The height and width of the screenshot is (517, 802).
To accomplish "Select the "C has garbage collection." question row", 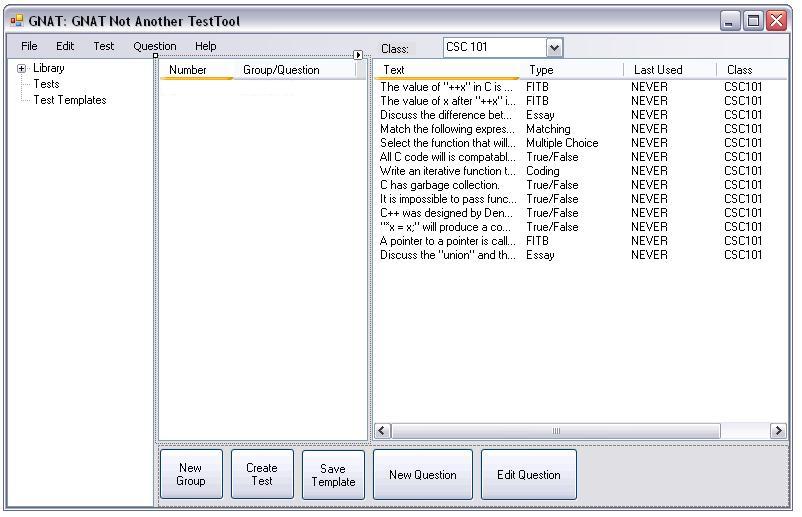I will [440, 185].
